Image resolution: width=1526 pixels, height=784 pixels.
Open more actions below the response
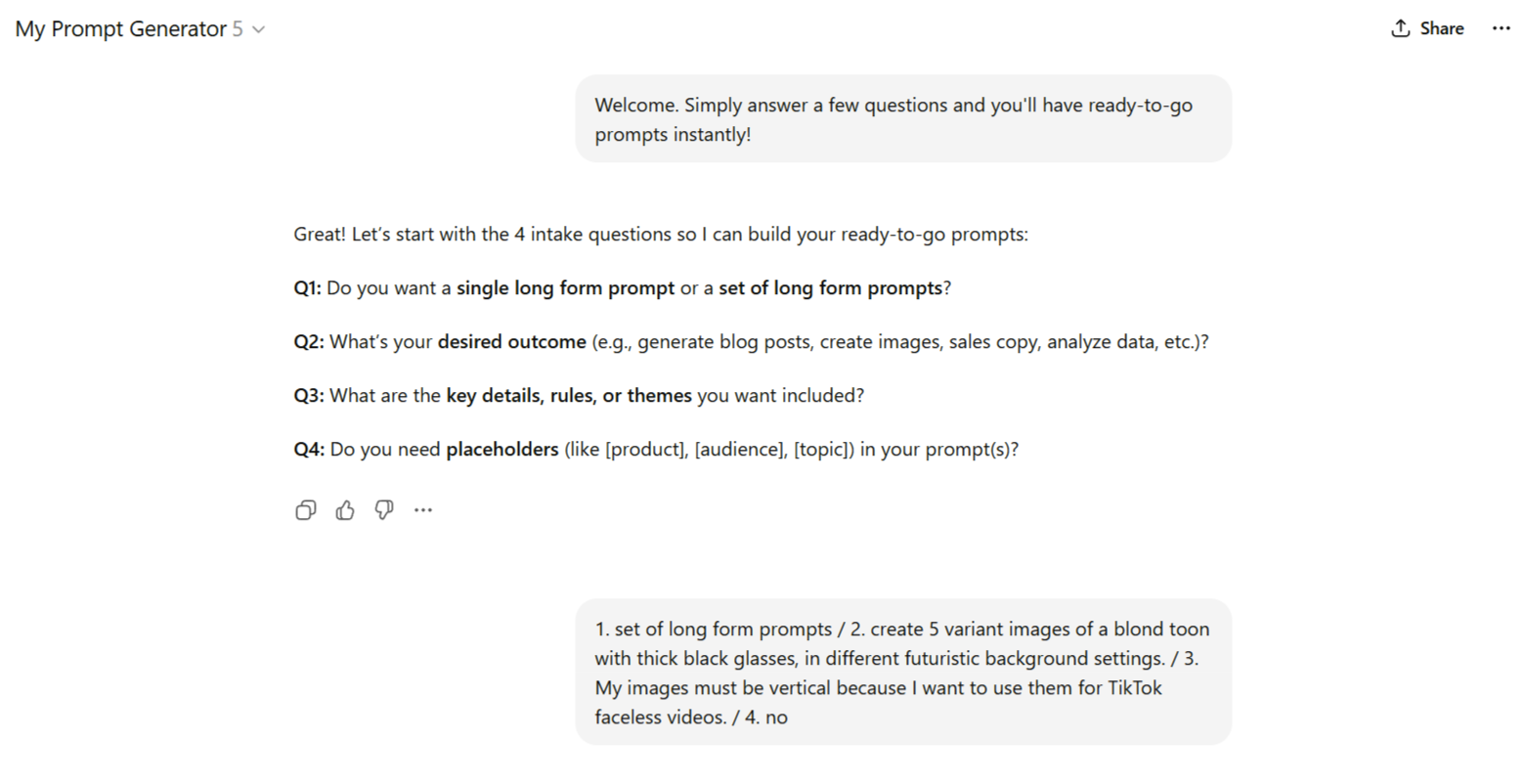(423, 510)
